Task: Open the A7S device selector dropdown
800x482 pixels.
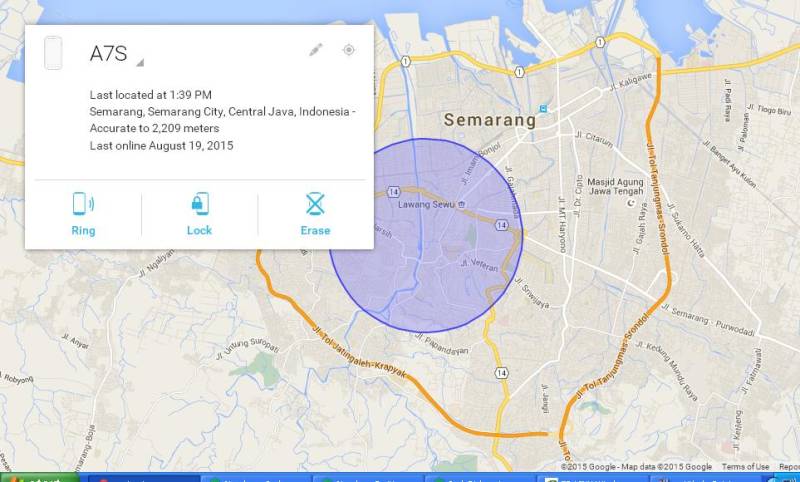Action: [140, 63]
